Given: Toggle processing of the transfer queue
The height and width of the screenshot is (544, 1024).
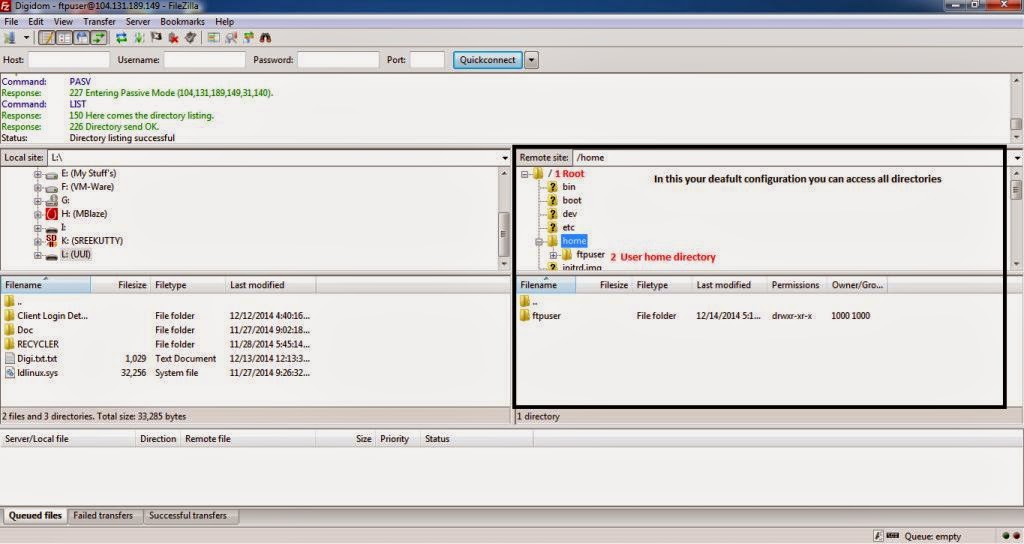Looking at the screenshot, I should pyautogui.click(x=139, y=38).
